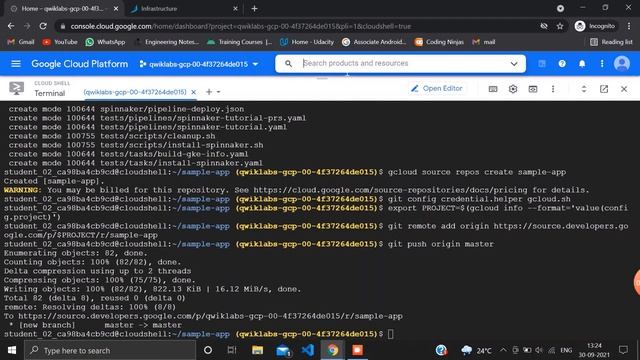
Task: Open the console more options menu
Action: (602, 64)
